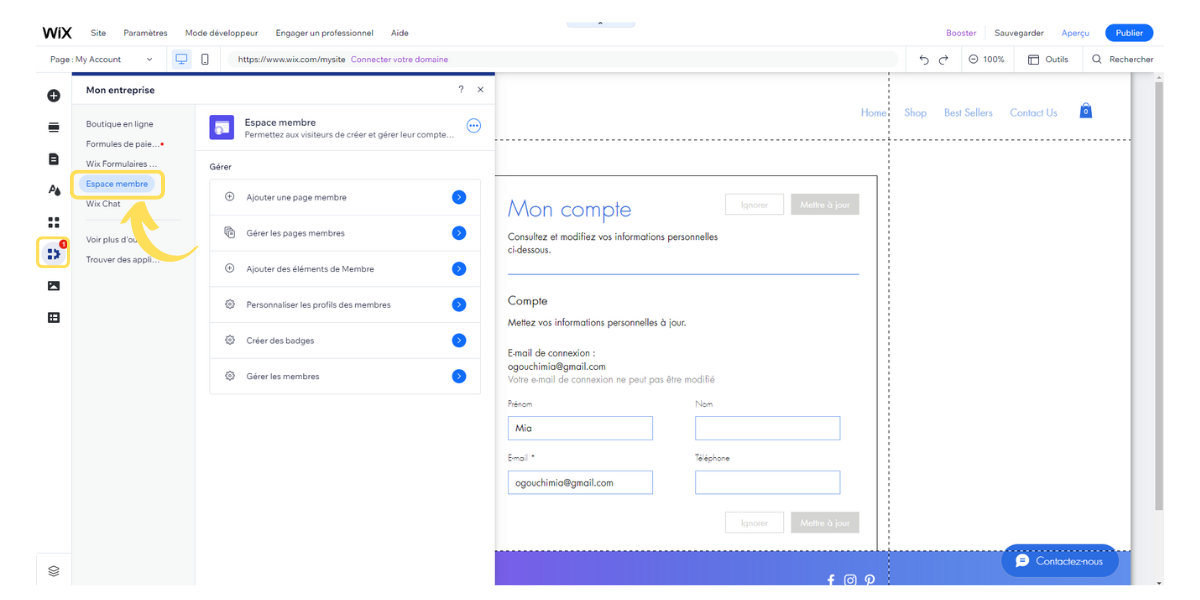Image resolution: width=1200 pixels, height=600 pixels.
Task: Close the Mon entreprise panel
Action: pos(480,89)
